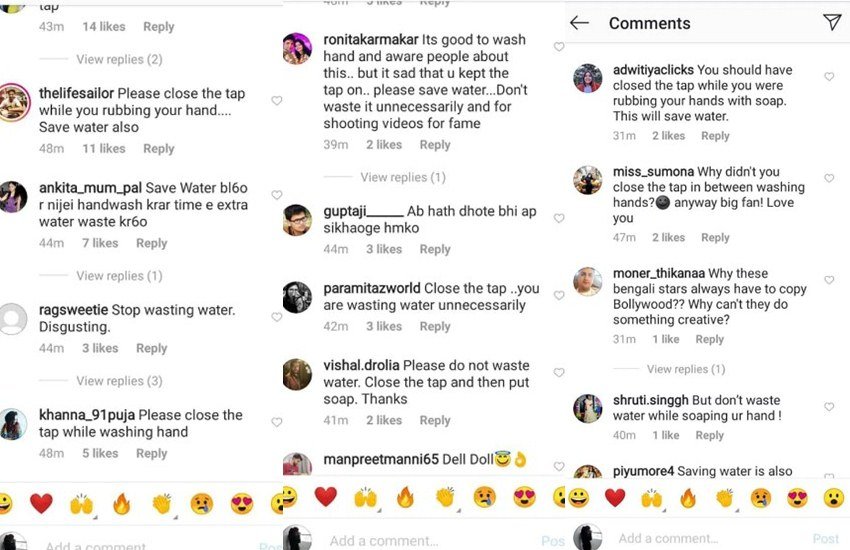Tap the crying emoji in right panel
This screenshot has width=850, height=550.
(761, 498)
